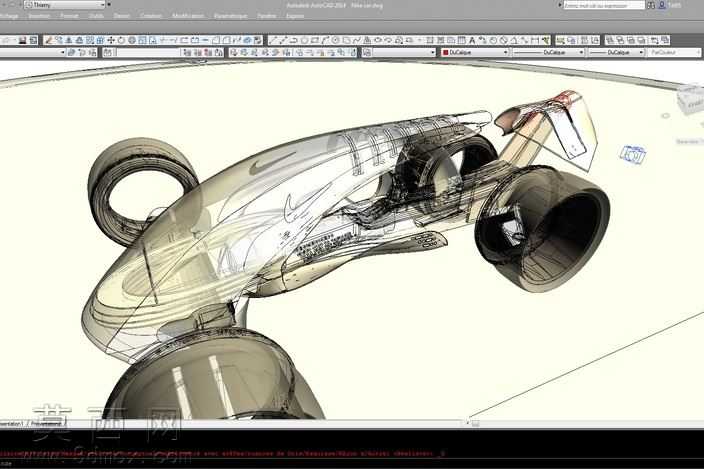Open the Modification menu

pos(188,16)
